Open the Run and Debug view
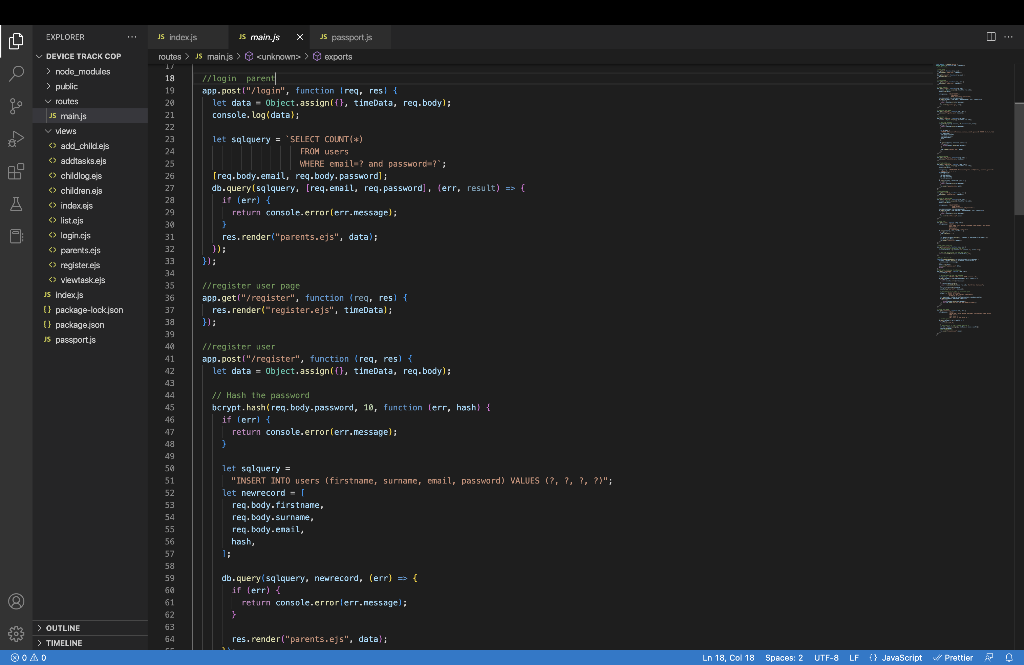This screenshot has width=1024, height=665. click(x=16, y=139)
